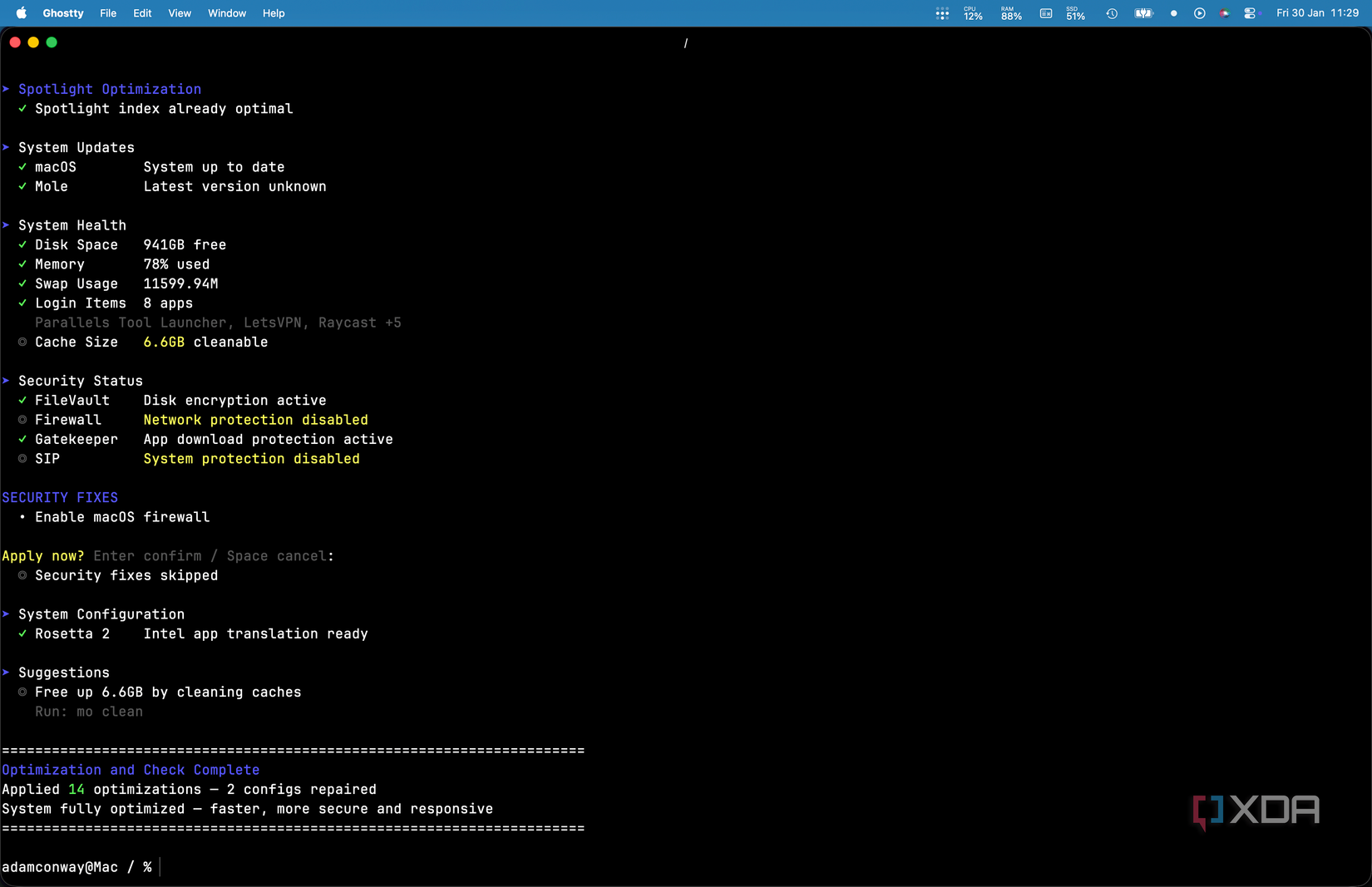Click 'Free up 6.6GB by cleaning caches'
This screenshot has height=887, width=1372.
coord(168,692)
